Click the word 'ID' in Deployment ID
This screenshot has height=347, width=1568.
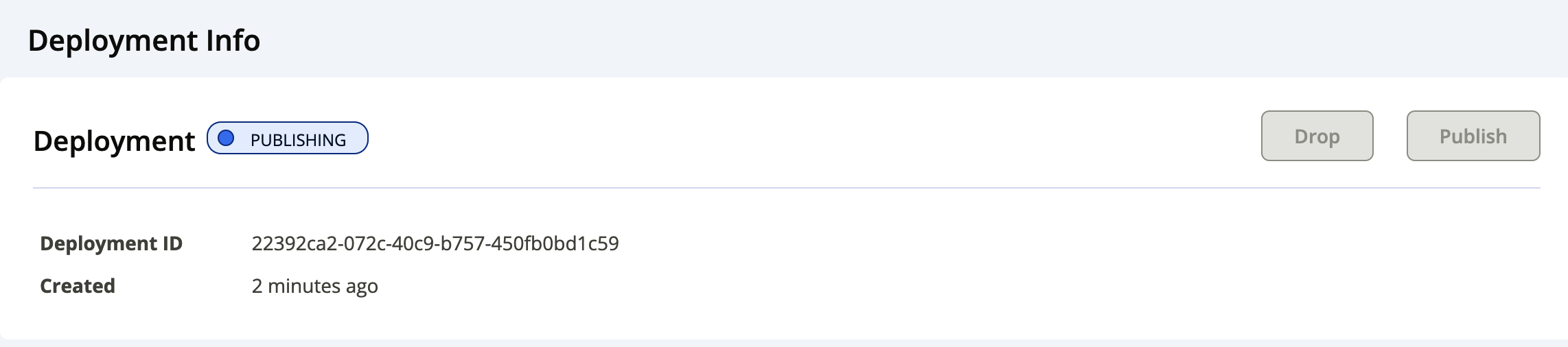[x=172, y=243]
